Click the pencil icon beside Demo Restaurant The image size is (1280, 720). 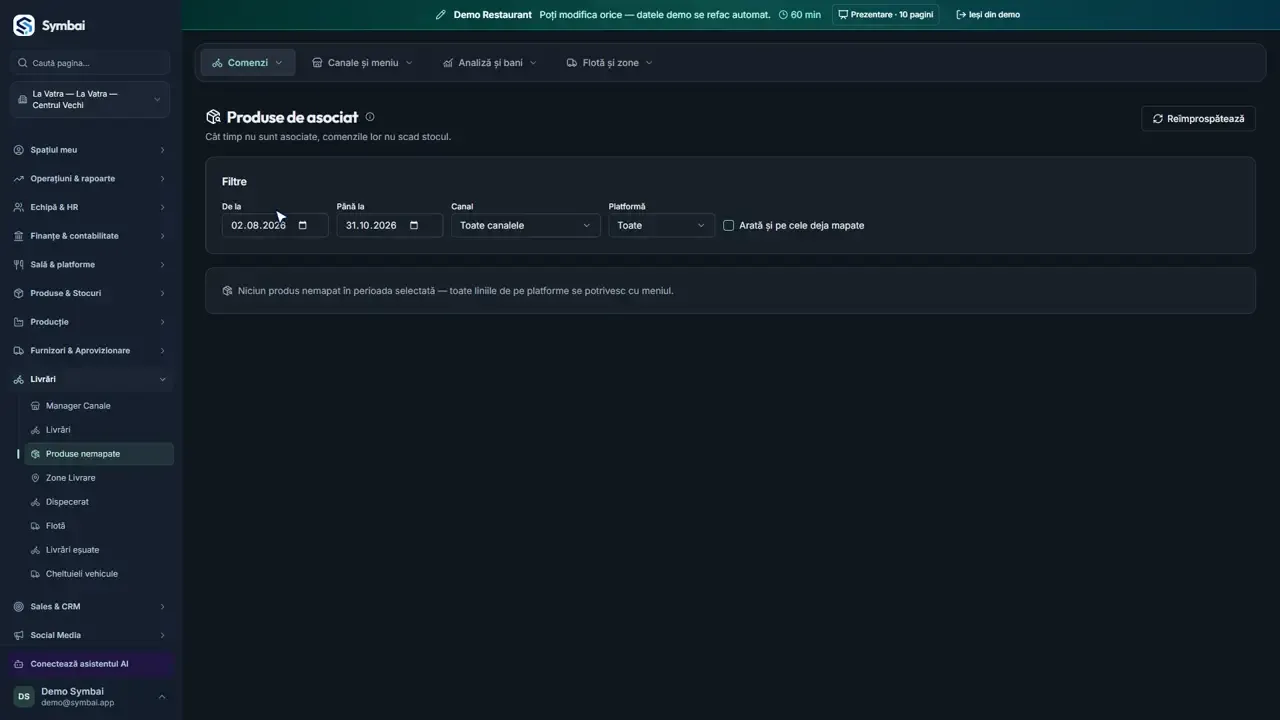(x=441, y=15)
